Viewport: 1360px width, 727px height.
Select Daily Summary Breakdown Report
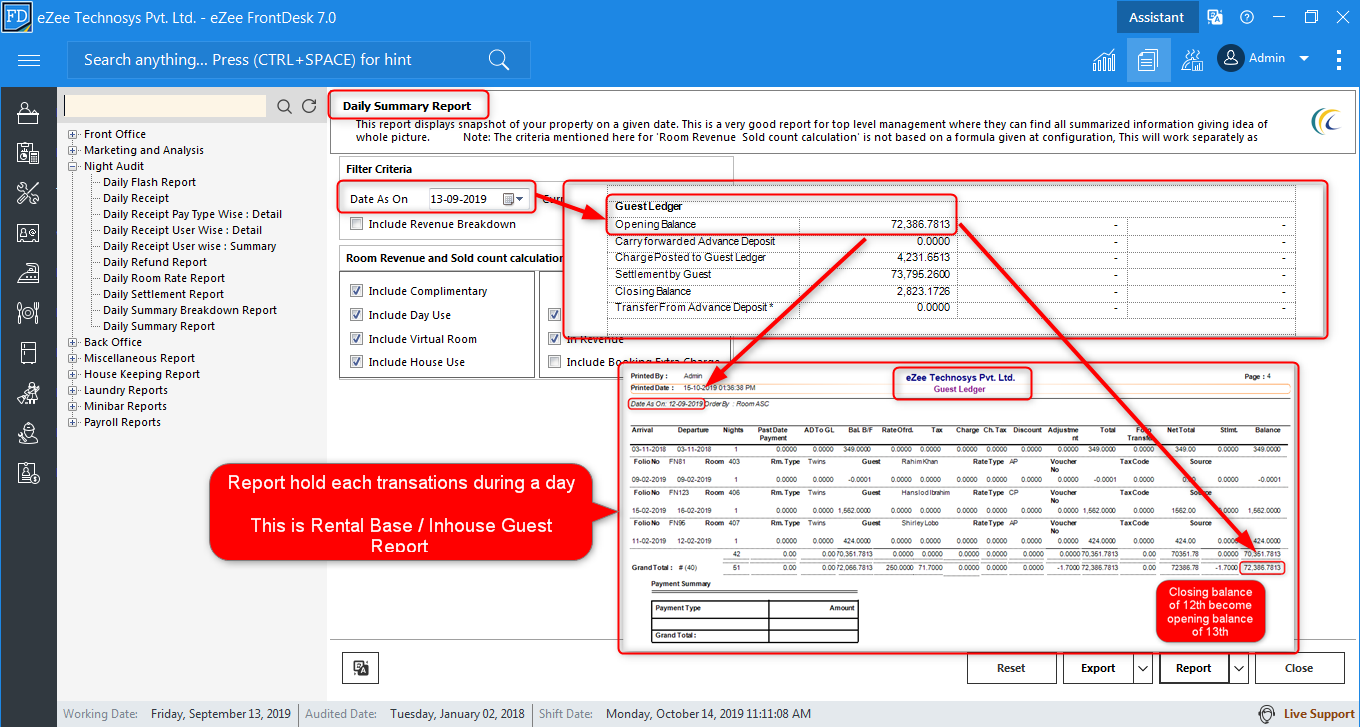(190, 310)
